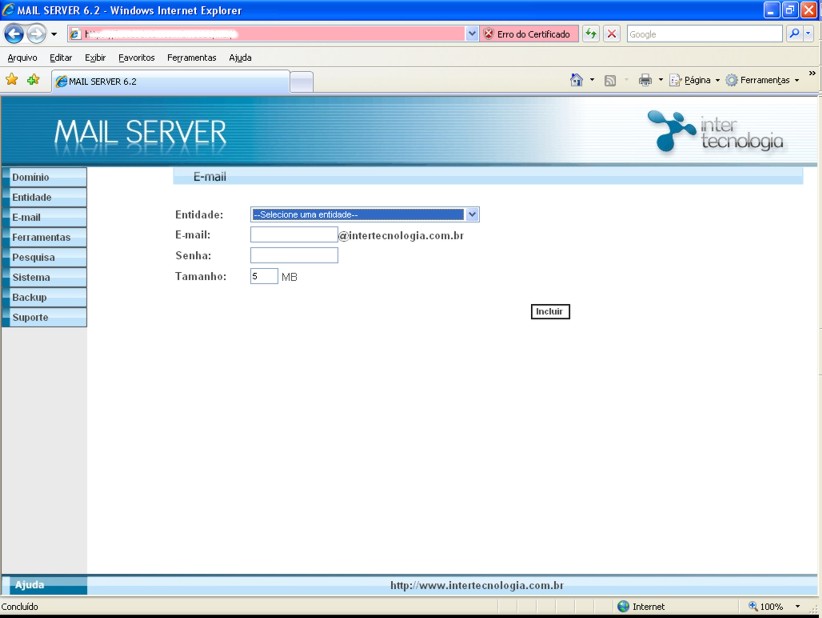This screenshot has height=618, width=822.
Task: Open the Favoritos menu
Action: (x=136, y=58)
